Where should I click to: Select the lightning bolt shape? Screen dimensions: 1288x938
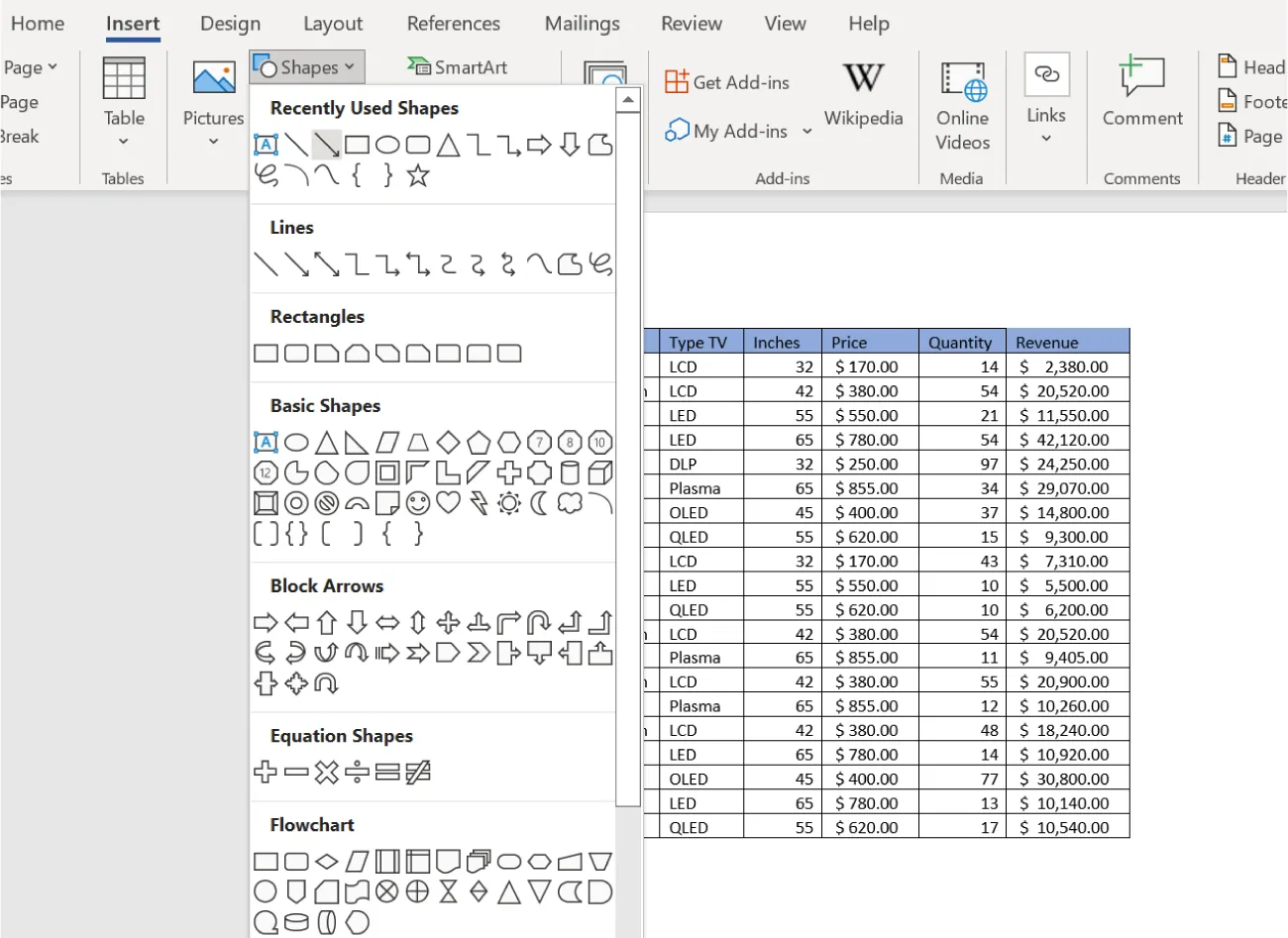pyautogui.click(x=478, y=503)
